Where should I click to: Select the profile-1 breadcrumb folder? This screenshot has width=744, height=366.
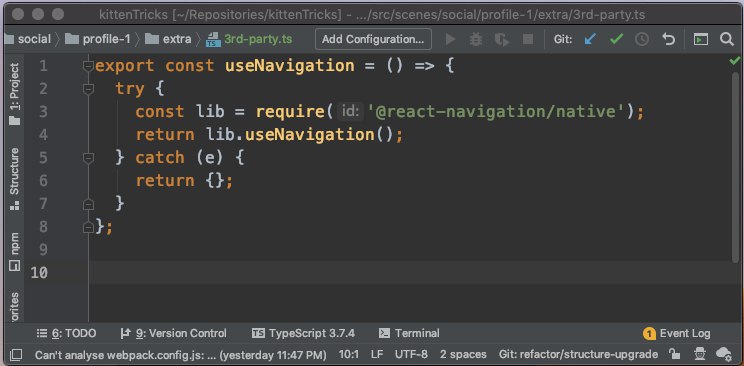(98, 39)
